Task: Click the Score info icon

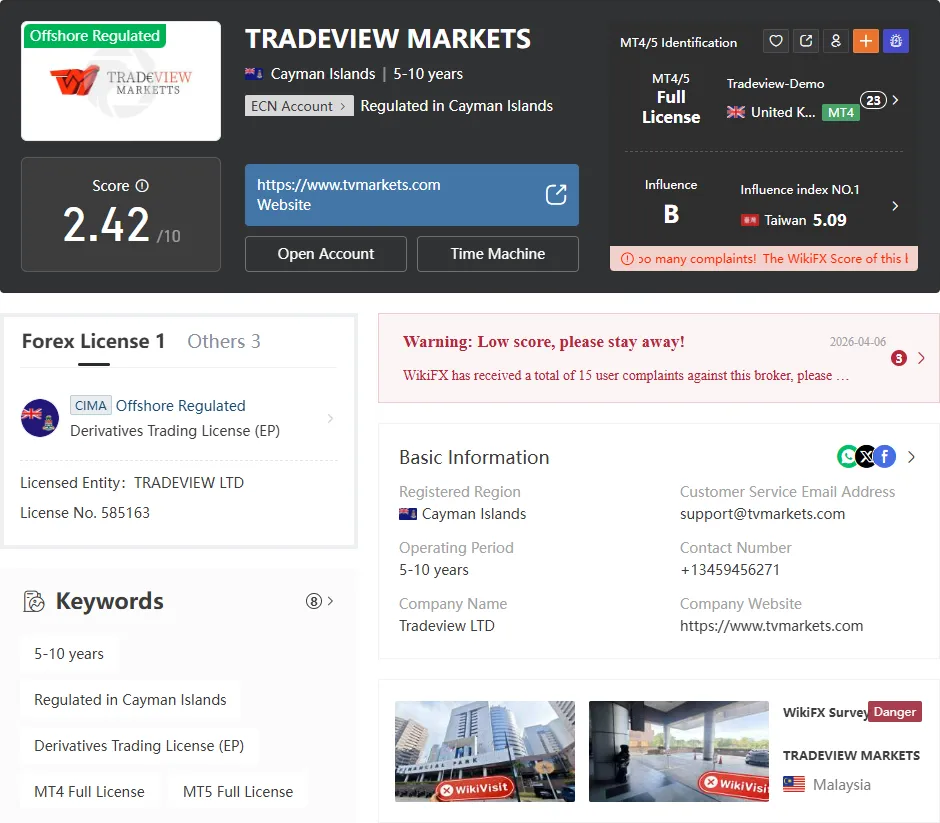Action: tap(142, 186)
